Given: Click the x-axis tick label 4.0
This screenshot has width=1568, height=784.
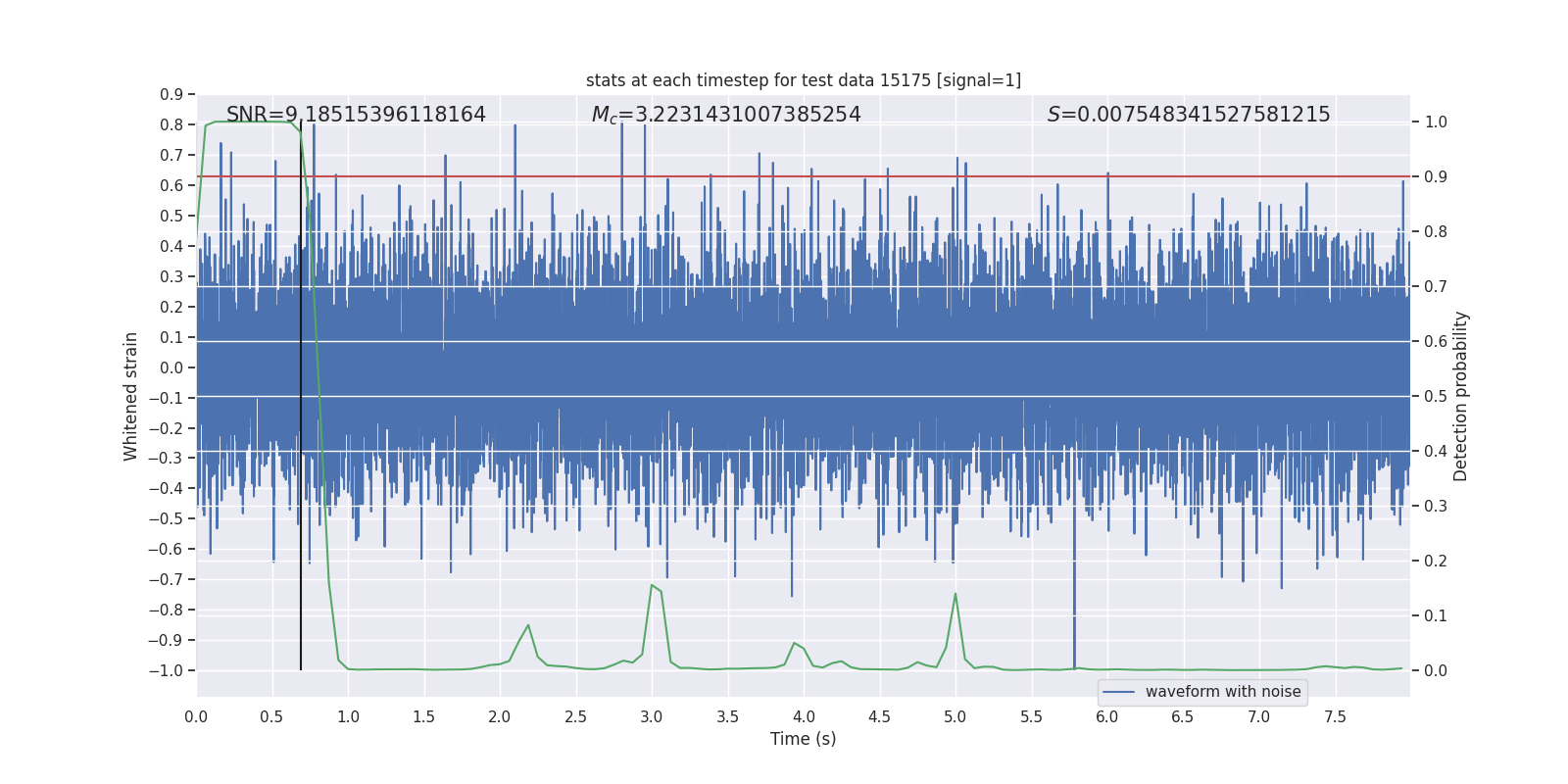Looking at the screenshot, I should point(804,717).
